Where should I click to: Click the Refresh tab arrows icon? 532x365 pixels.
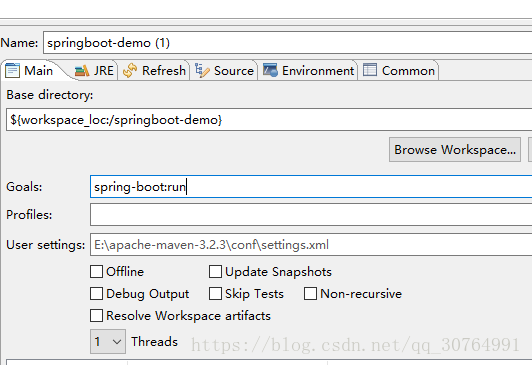(x=130, y=71)
